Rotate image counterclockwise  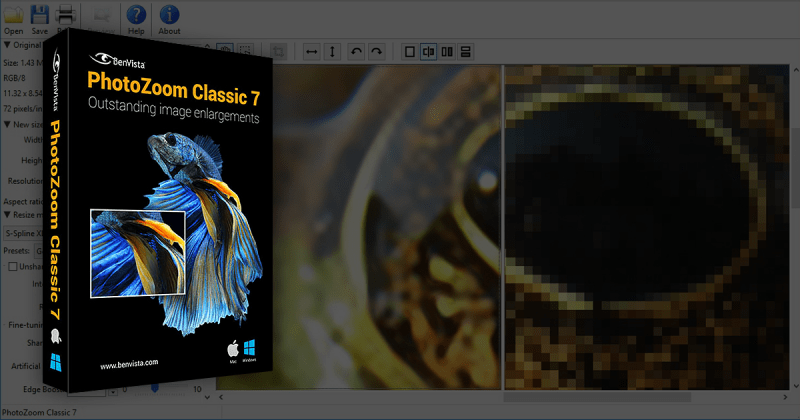tap(356, 51)
